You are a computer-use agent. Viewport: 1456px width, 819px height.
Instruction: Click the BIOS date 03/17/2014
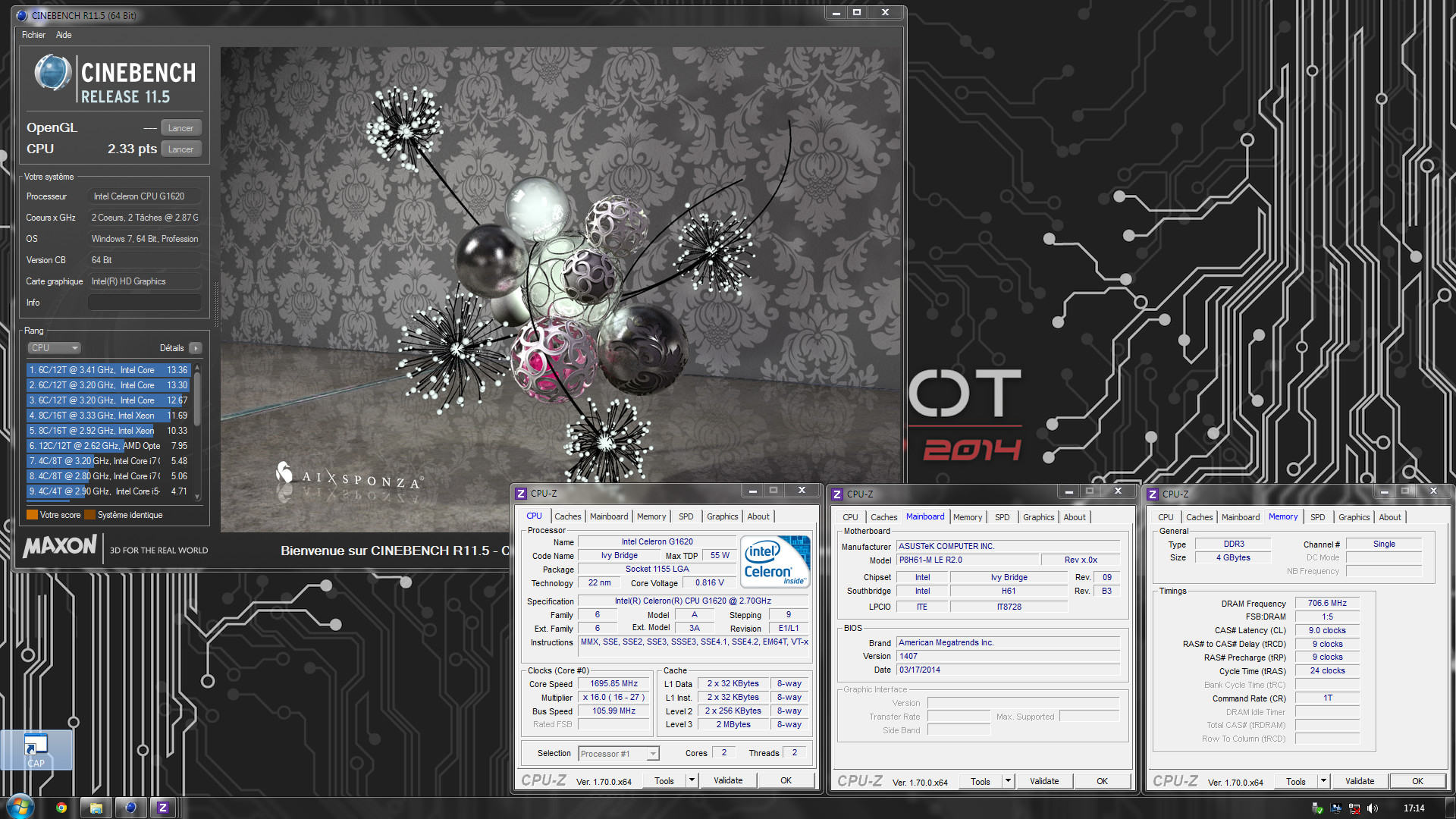[x=1008, y=670]
